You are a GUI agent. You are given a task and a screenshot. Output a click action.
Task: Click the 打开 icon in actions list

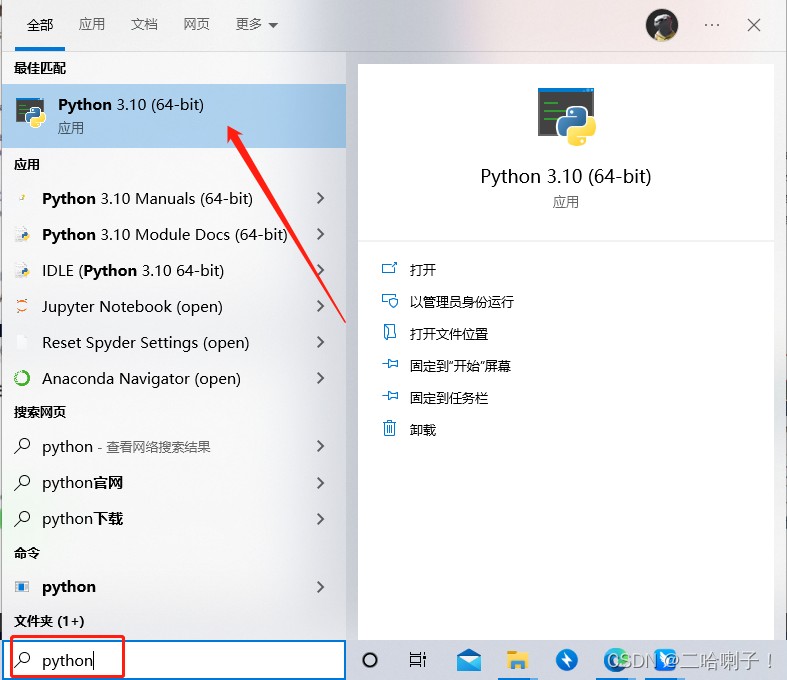coord(389,268)
